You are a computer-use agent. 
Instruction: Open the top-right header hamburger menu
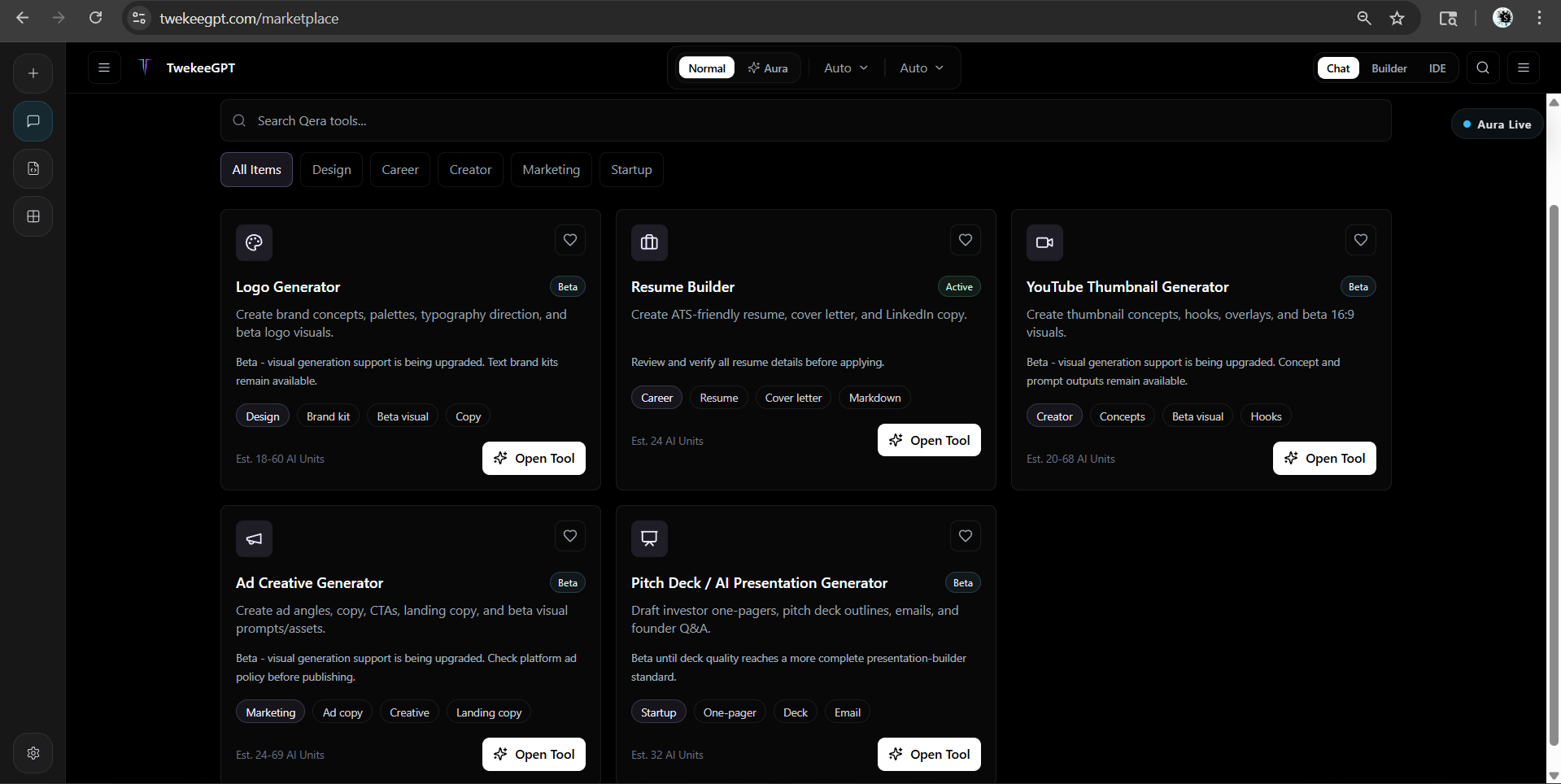pyautogui.click(x=1524, y=68)
